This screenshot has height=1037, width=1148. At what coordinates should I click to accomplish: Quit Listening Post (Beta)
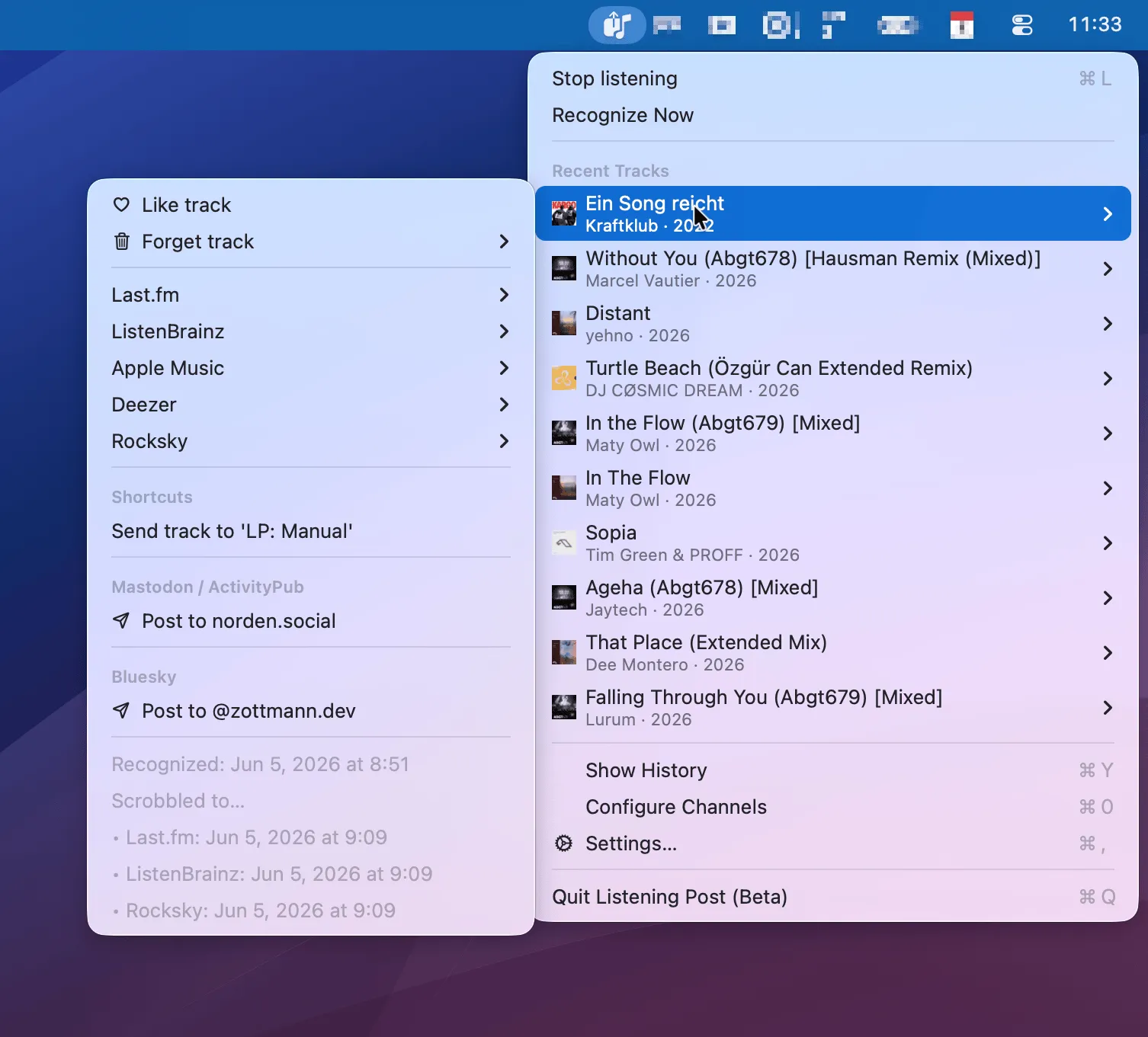[x=833, y=897]
